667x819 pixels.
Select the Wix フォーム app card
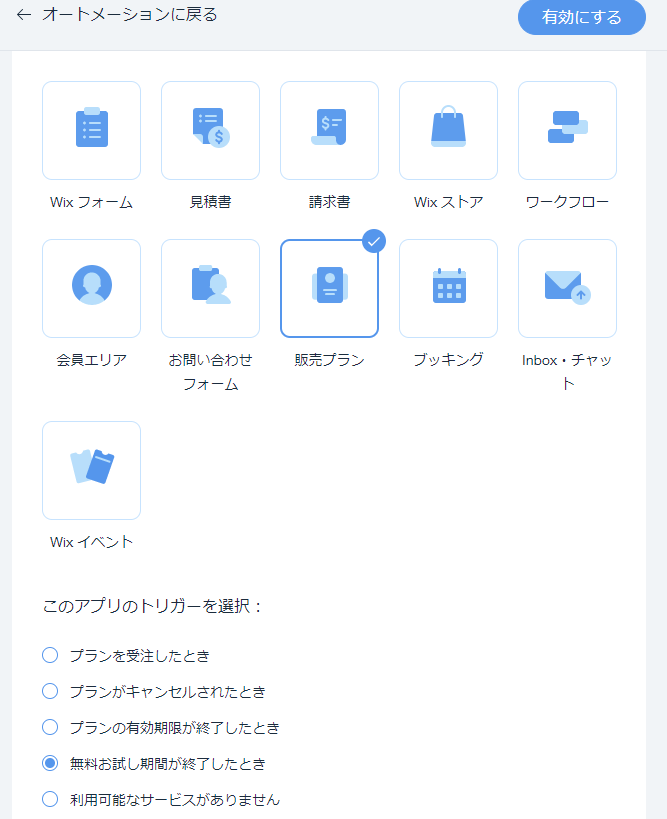[91, 131]
